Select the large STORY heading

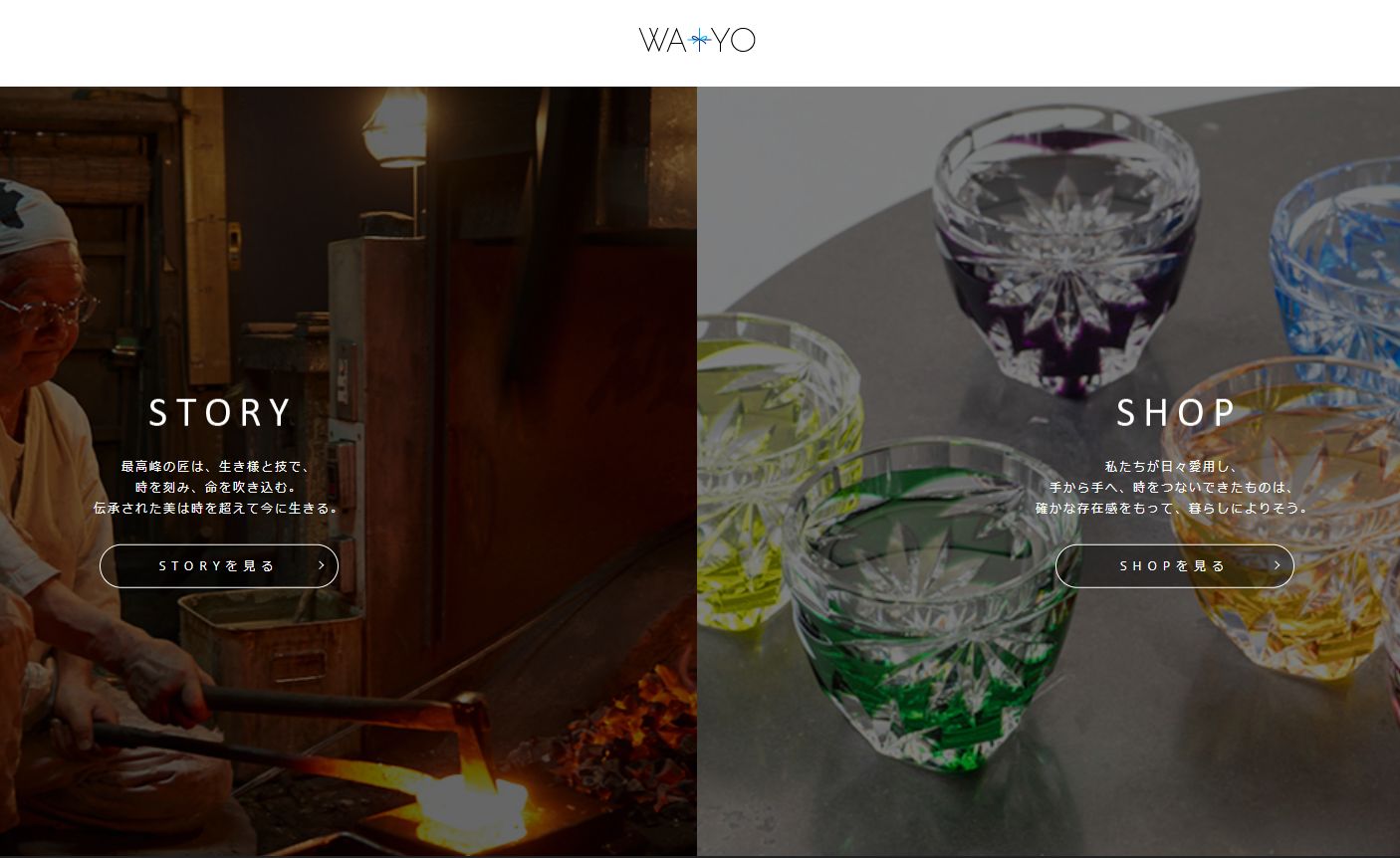[x=220, y=412]
